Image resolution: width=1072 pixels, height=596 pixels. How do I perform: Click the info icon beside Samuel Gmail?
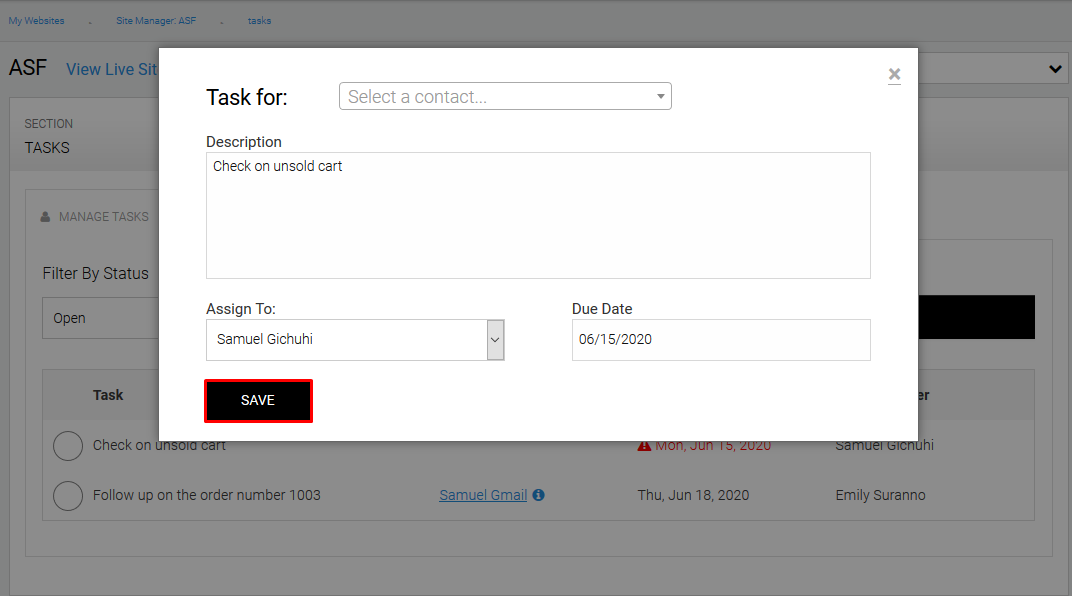click(x=539, y=495)
